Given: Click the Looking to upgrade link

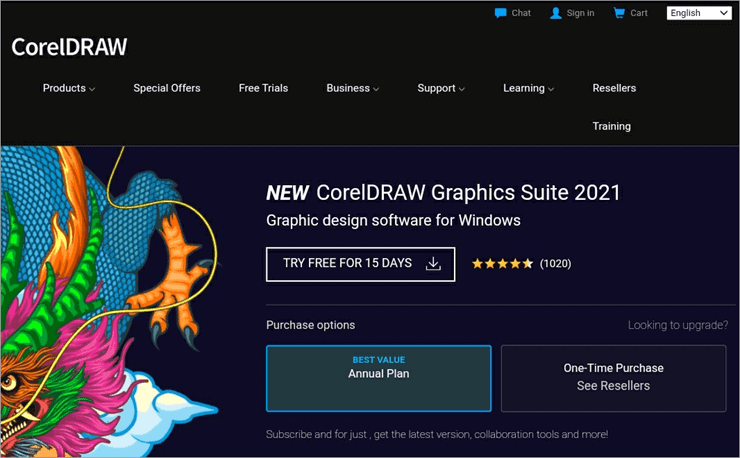Looking at the screenshot, I should click(x=677, y=325).
